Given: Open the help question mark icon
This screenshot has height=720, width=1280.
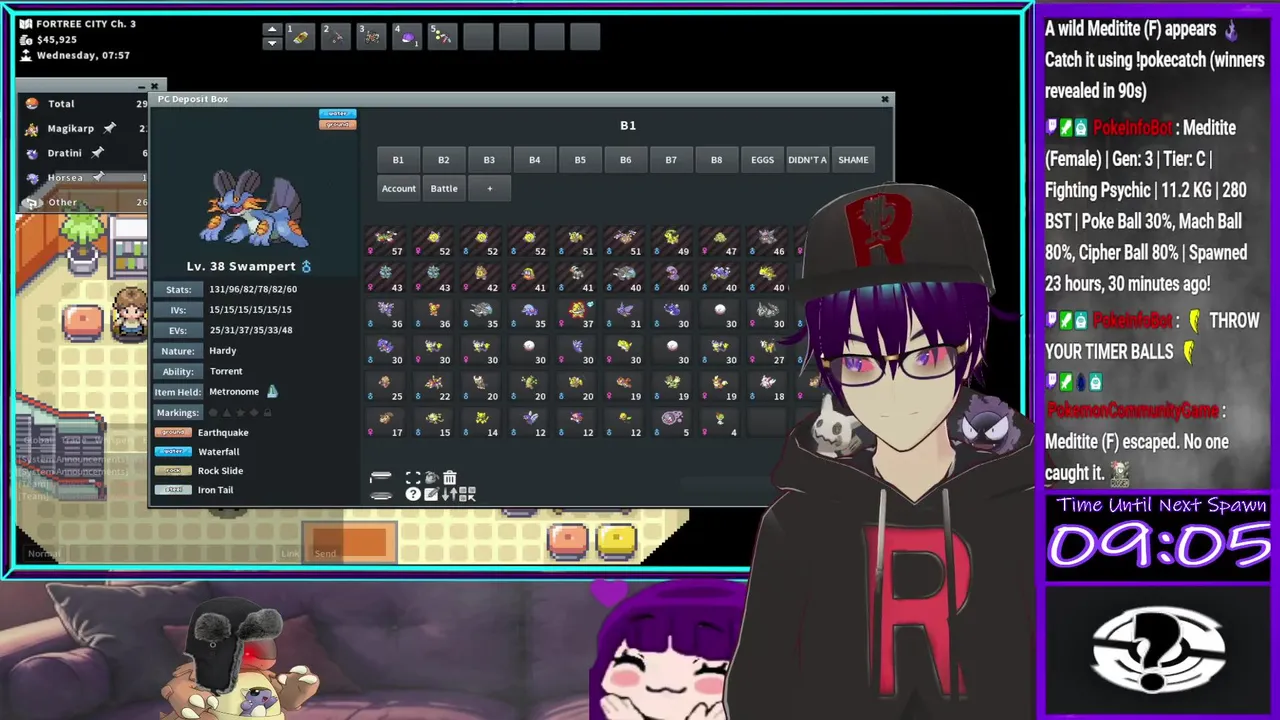Looking at the screenshot, I should 413,494.
